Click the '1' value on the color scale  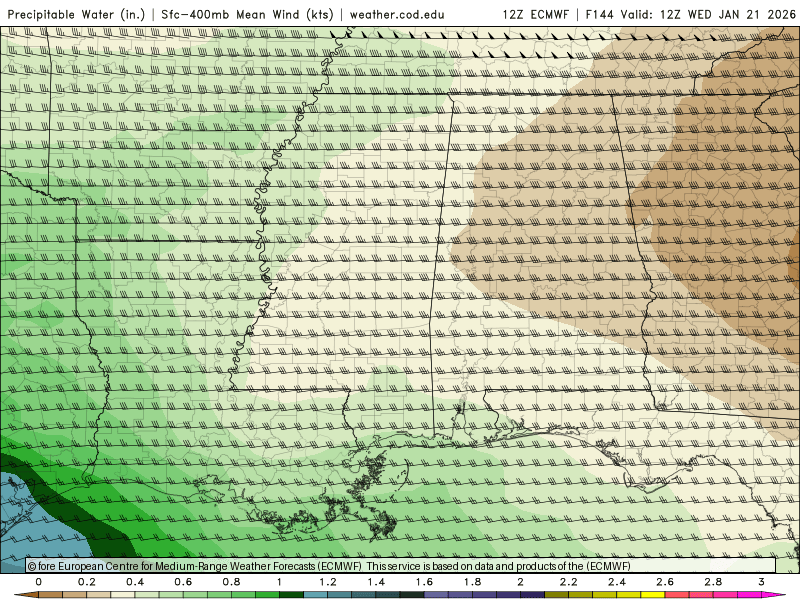(279, 582)
